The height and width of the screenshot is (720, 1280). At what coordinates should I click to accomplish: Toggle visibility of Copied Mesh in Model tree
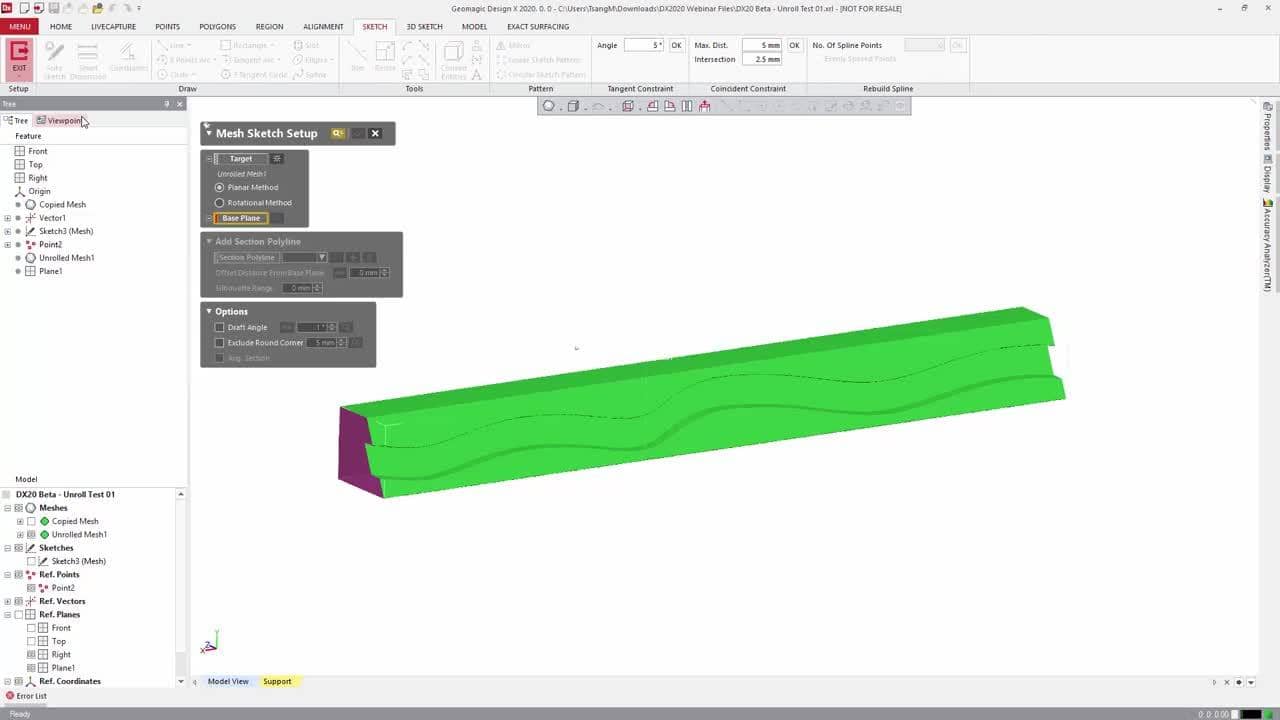pyautogui.click(x=31, y=522)
